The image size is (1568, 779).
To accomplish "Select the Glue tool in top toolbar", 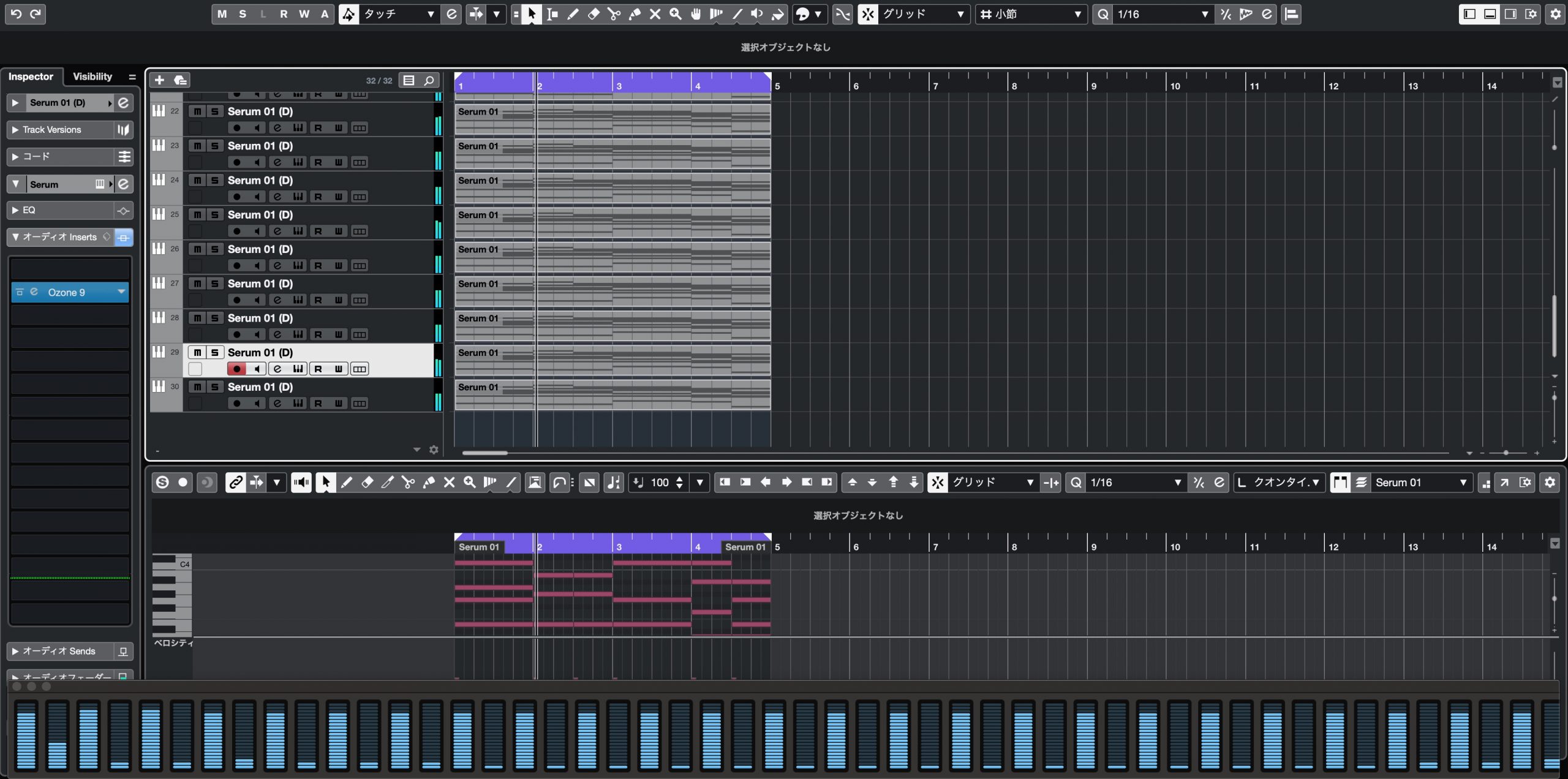I will pos(635,14).
